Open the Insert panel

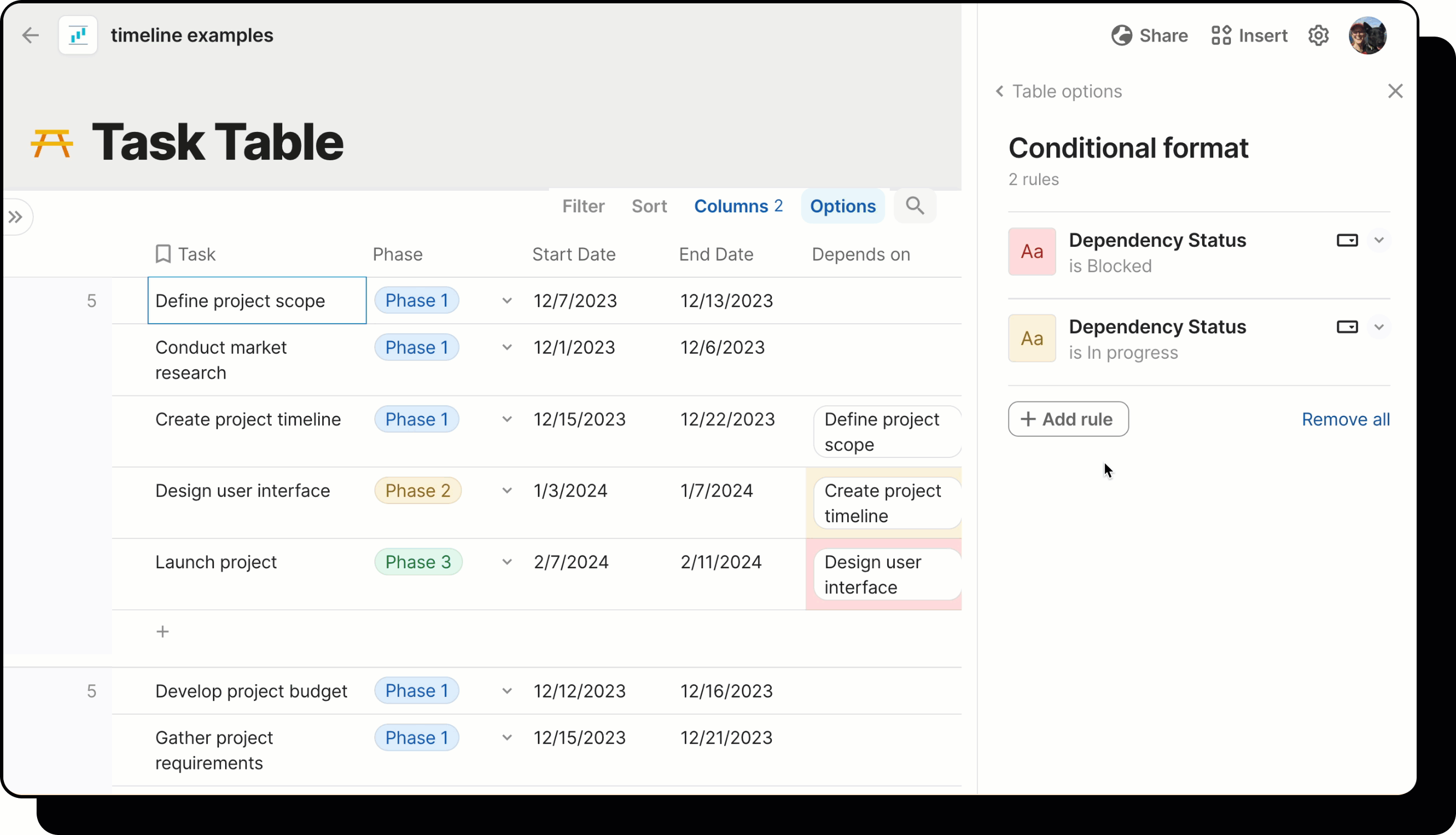point(1249,35)
